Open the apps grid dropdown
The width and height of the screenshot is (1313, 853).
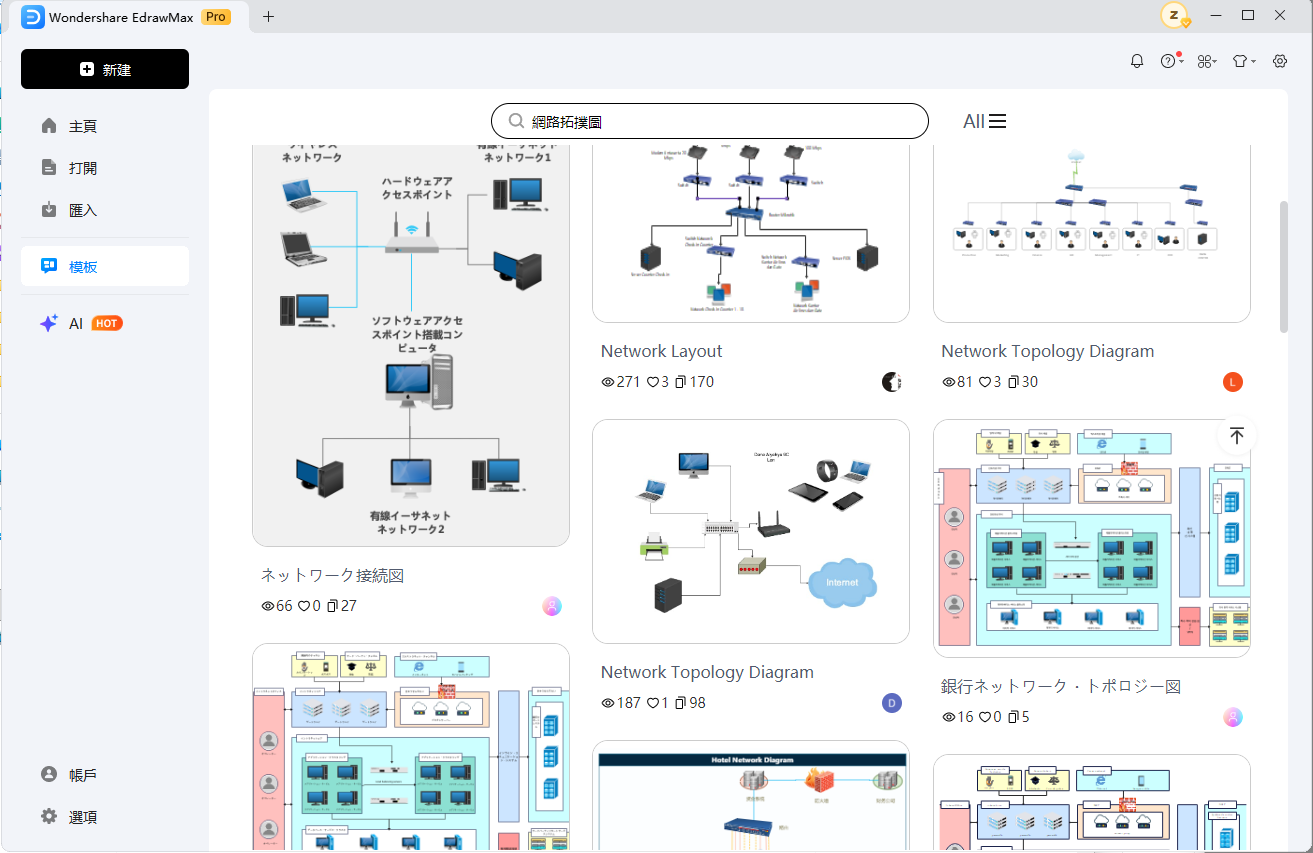click(x=1206, y=61)
